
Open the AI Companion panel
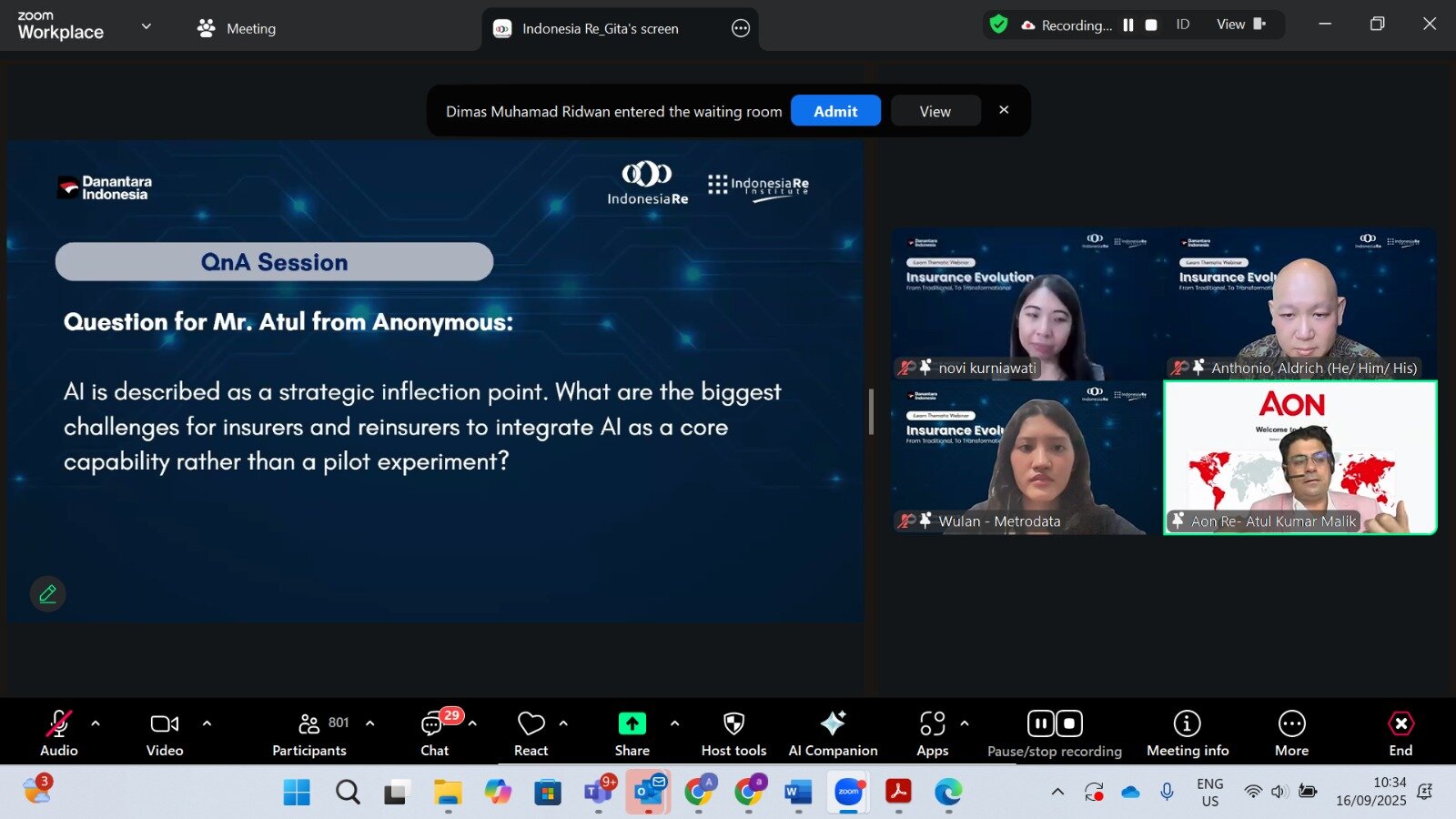[x=833, y=733]
